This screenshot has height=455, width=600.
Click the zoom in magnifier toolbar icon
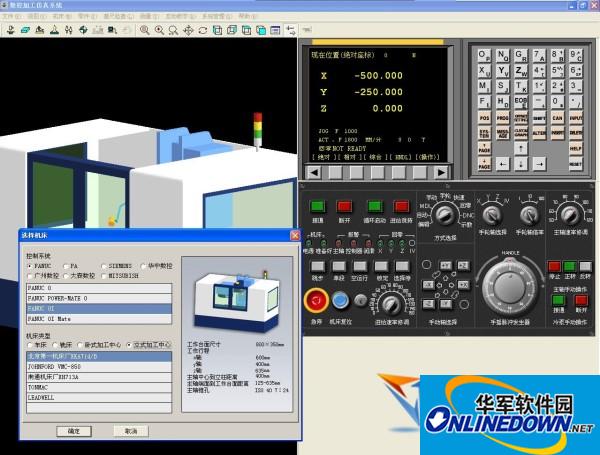coord(145,31)
